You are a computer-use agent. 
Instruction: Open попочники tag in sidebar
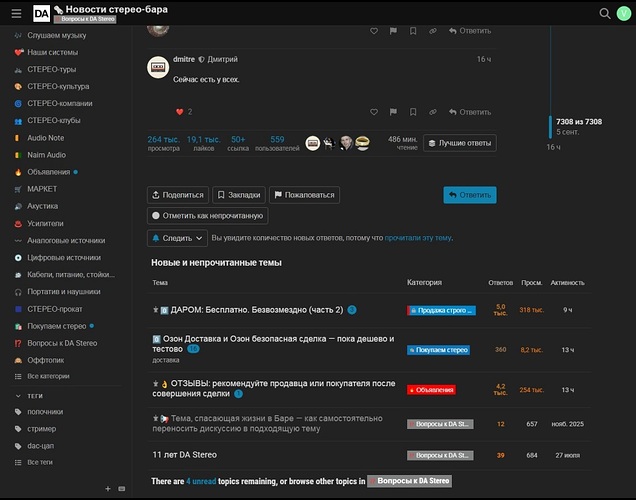[x=45, y=412]
